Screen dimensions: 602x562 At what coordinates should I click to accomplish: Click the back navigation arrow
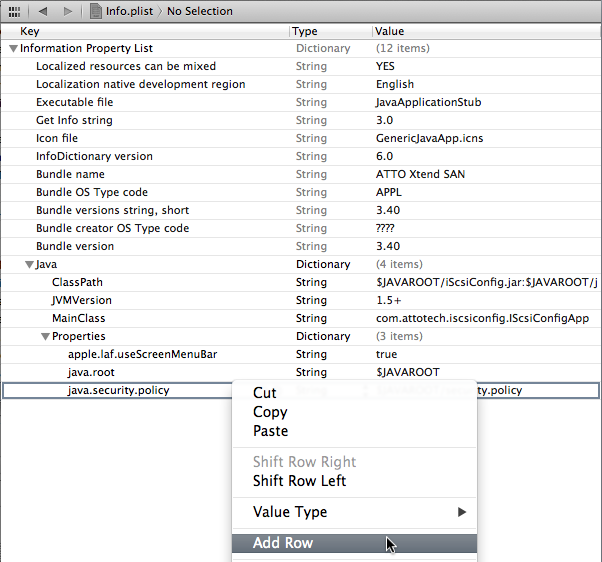[x=43, y=11]
